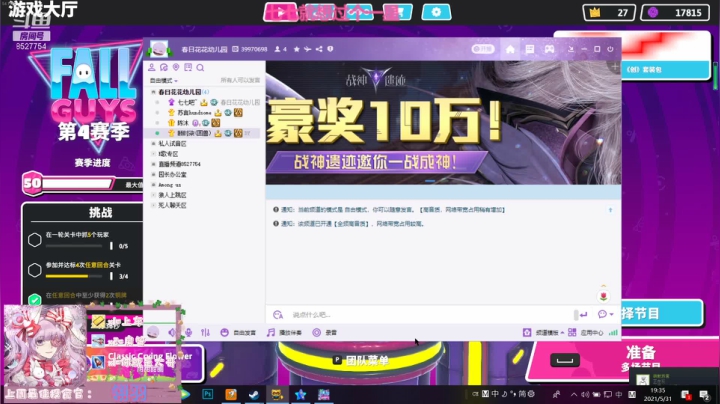Expand the 直播频道8527754 sub-channel

click(153, 164)
